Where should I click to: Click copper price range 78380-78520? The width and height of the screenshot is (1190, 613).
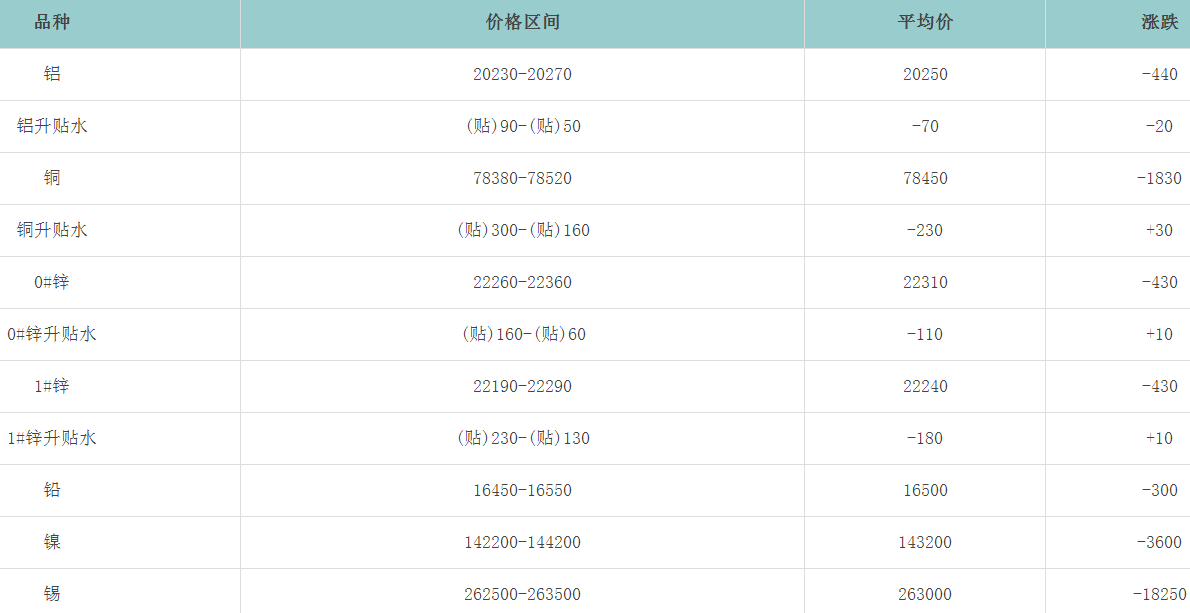pyautogui.click(x=522, y=178)
